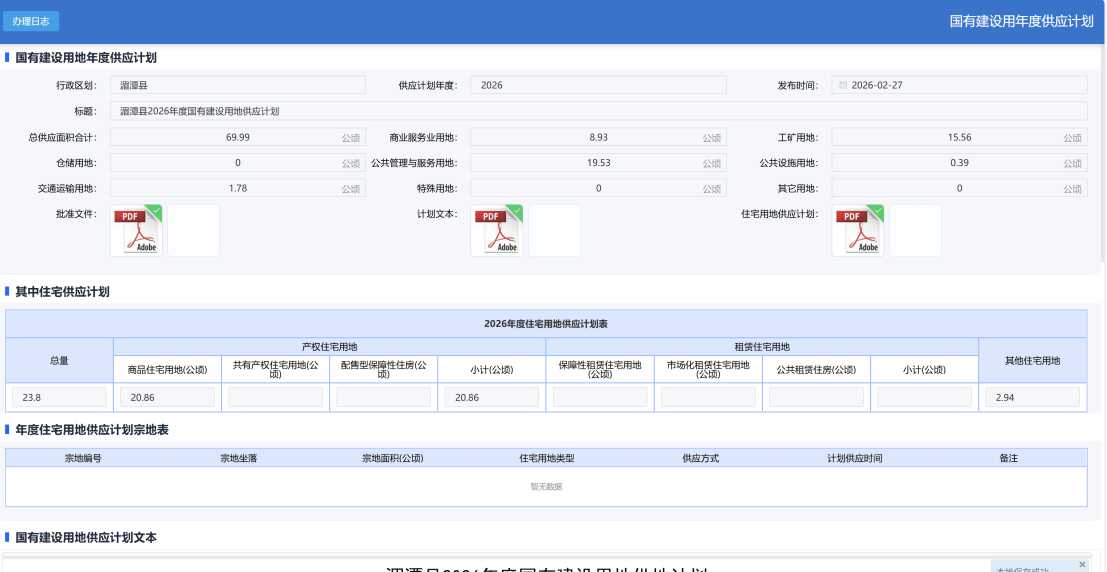Screen dimensions: 1107x572
Task: Click the 标题 text field
Action: pyautogui.click(x=598, y=111)
